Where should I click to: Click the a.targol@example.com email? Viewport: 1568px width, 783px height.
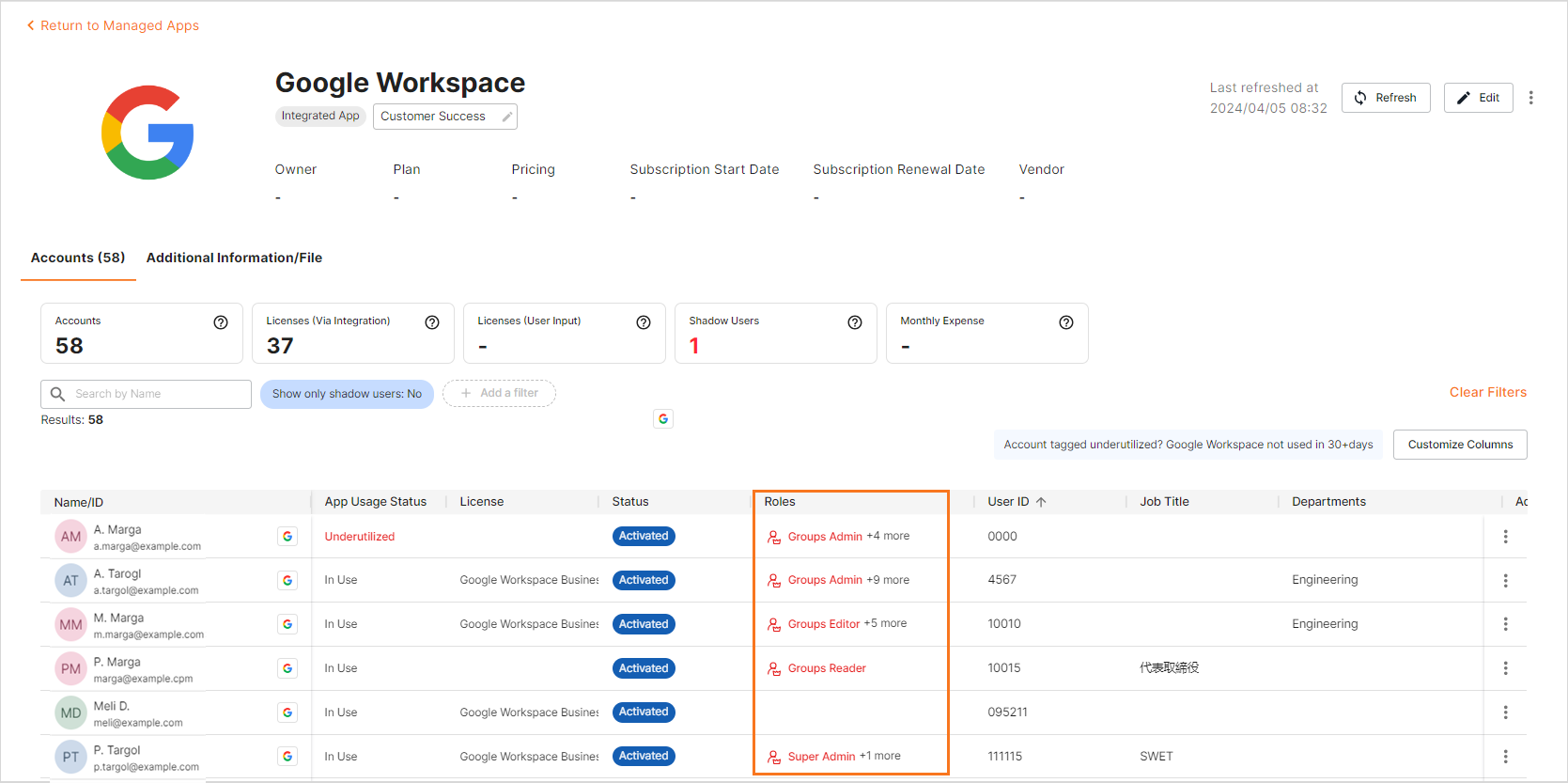(146, 590)
